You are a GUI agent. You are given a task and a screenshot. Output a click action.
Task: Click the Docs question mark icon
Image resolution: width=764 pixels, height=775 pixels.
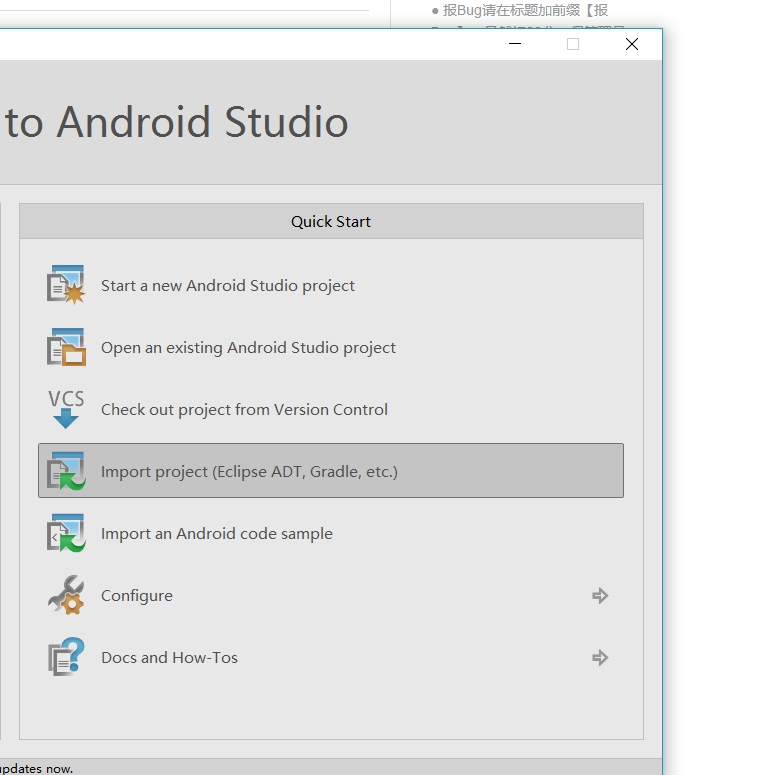click(x=66, y=657)
